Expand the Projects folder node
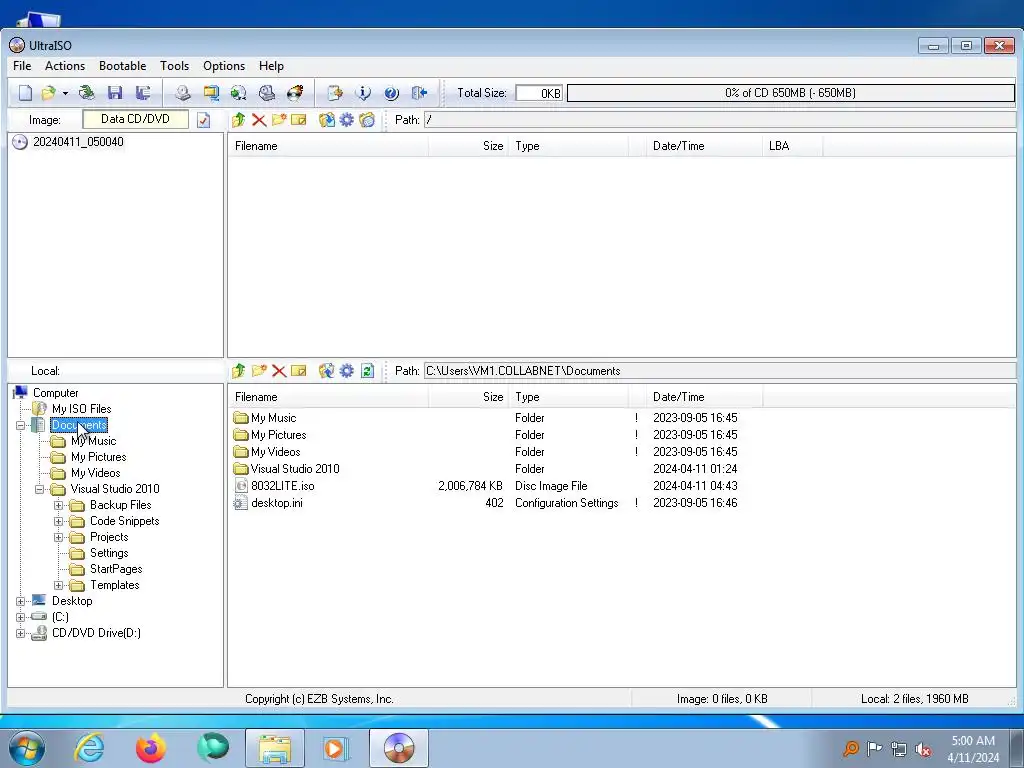The width and height of the screenshot is (1024, 768). point(58,537)
